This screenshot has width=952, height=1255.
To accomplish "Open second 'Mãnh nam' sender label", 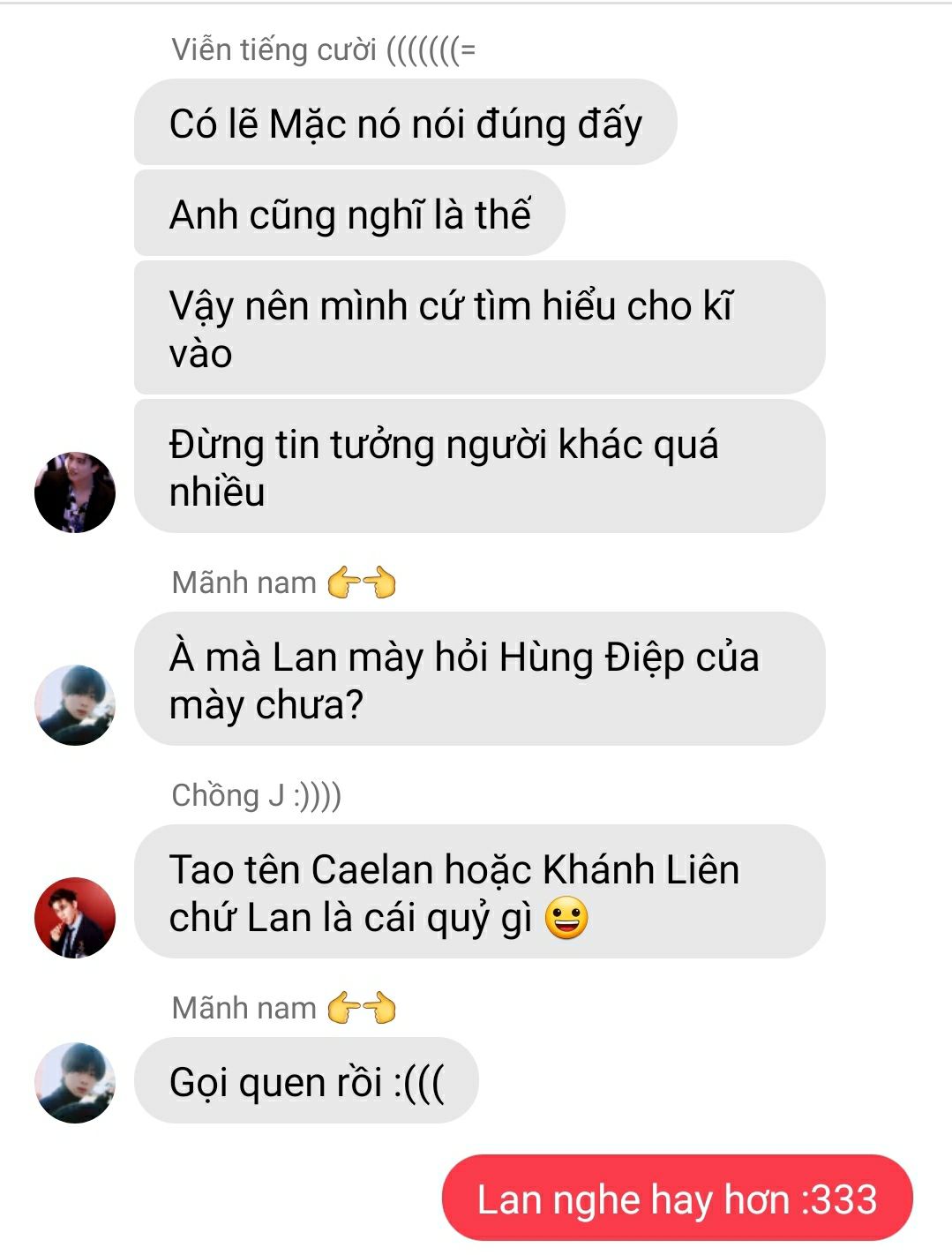I will [244, 1008].
